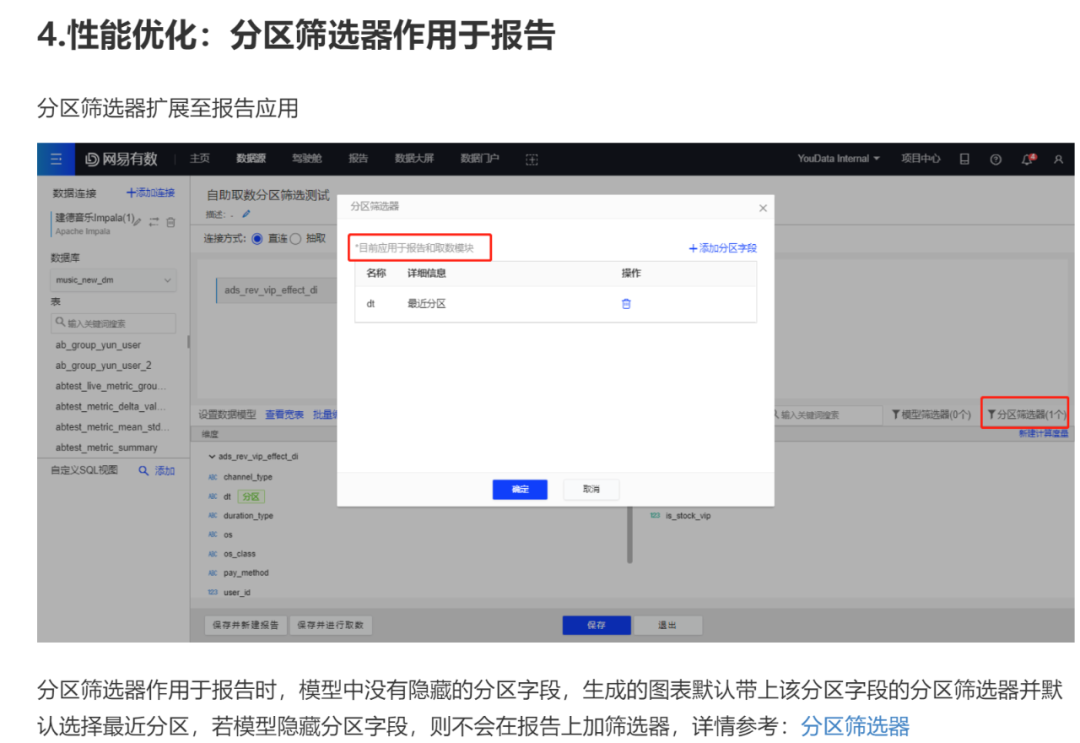Select table abtest_metric_mean_std...

pos(110,427)
